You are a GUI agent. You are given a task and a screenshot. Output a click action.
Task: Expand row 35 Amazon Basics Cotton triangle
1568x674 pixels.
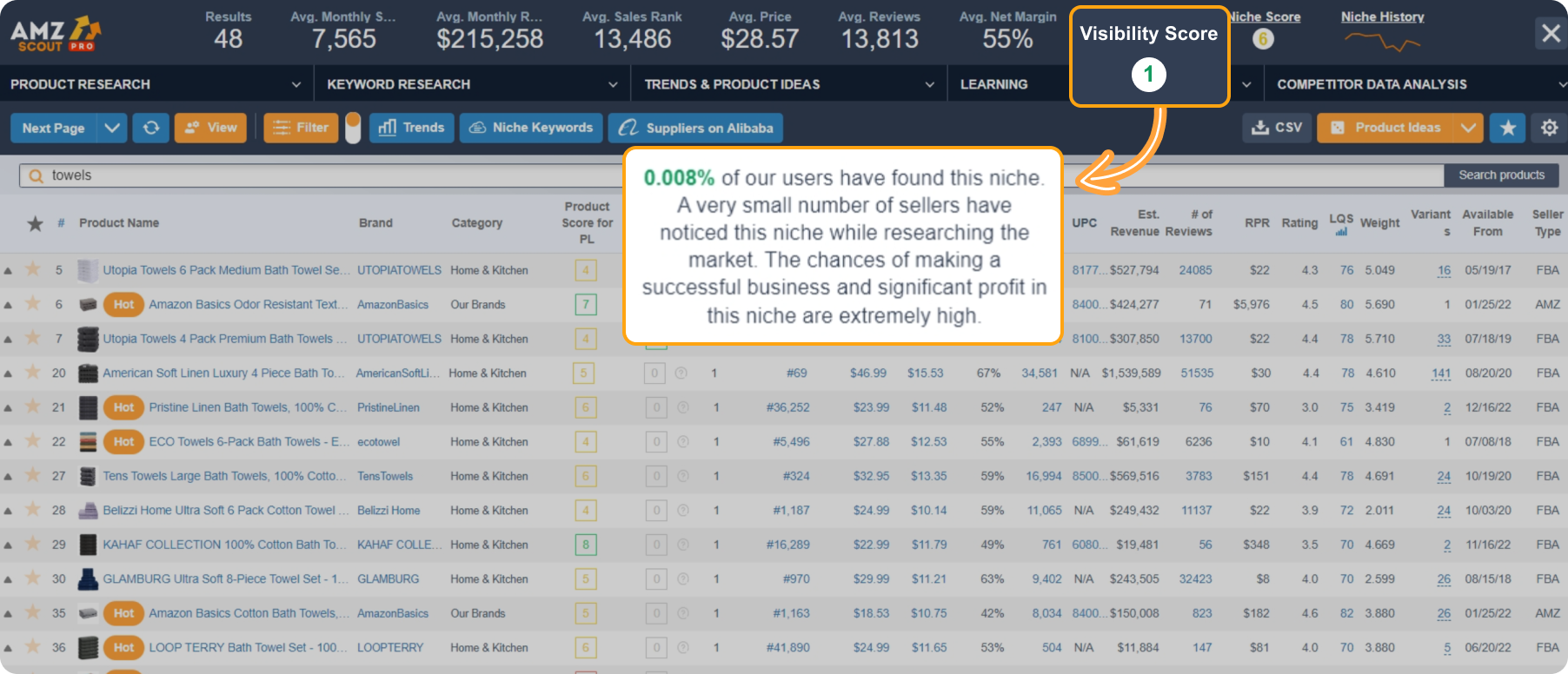pos(8,614)
